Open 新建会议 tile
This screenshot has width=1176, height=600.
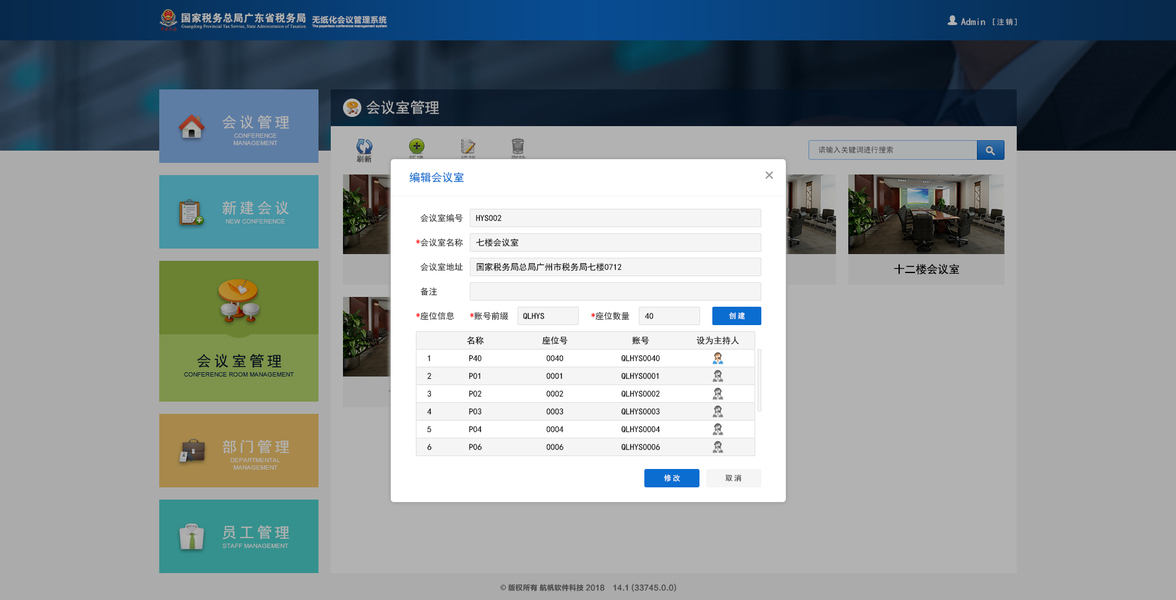238,212
